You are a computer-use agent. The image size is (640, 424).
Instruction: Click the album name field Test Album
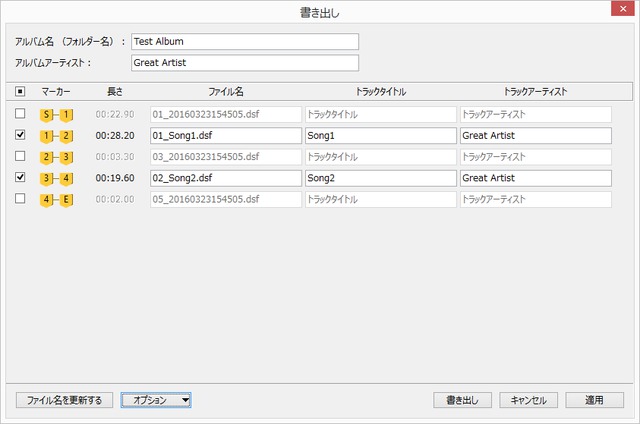coord(243,42)
